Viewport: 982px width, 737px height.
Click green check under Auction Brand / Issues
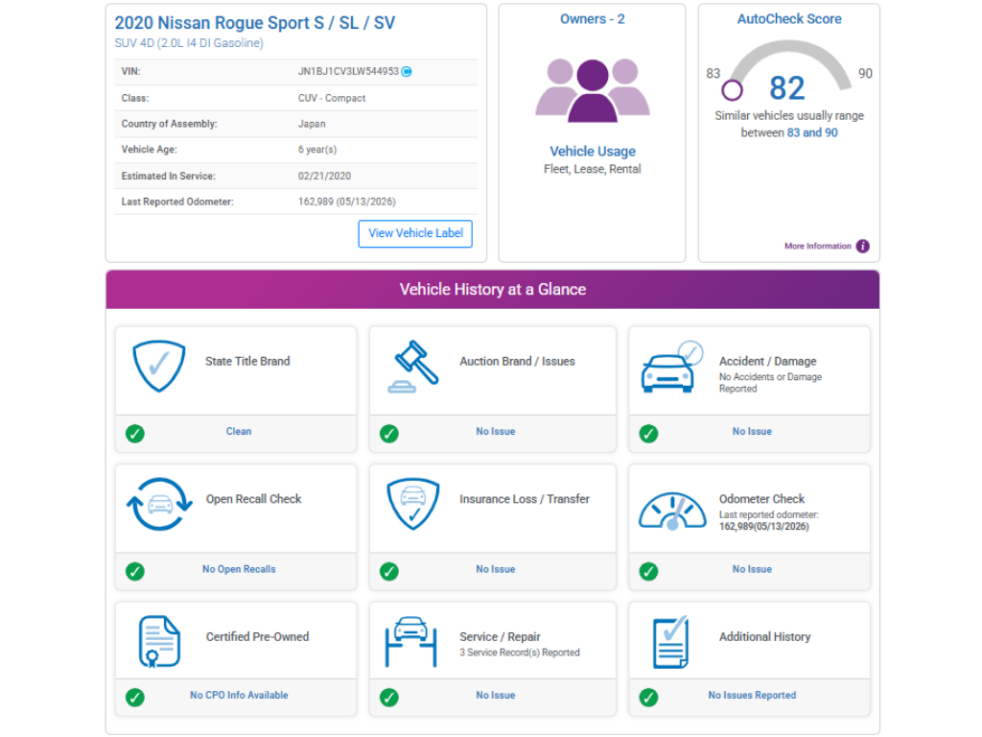pyautogui.click(x=389, y=433)
